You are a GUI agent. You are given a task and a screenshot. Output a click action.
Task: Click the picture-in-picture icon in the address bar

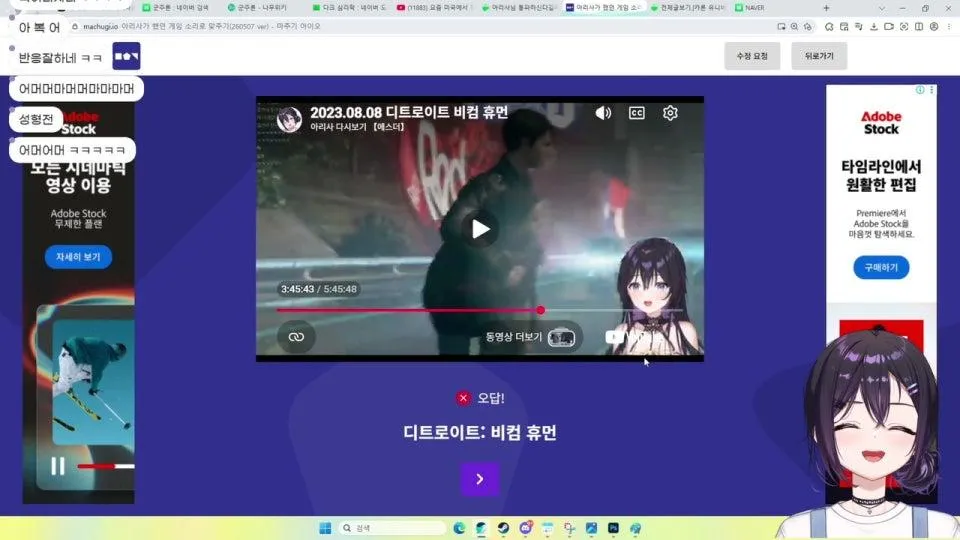(x=781, y=26)
